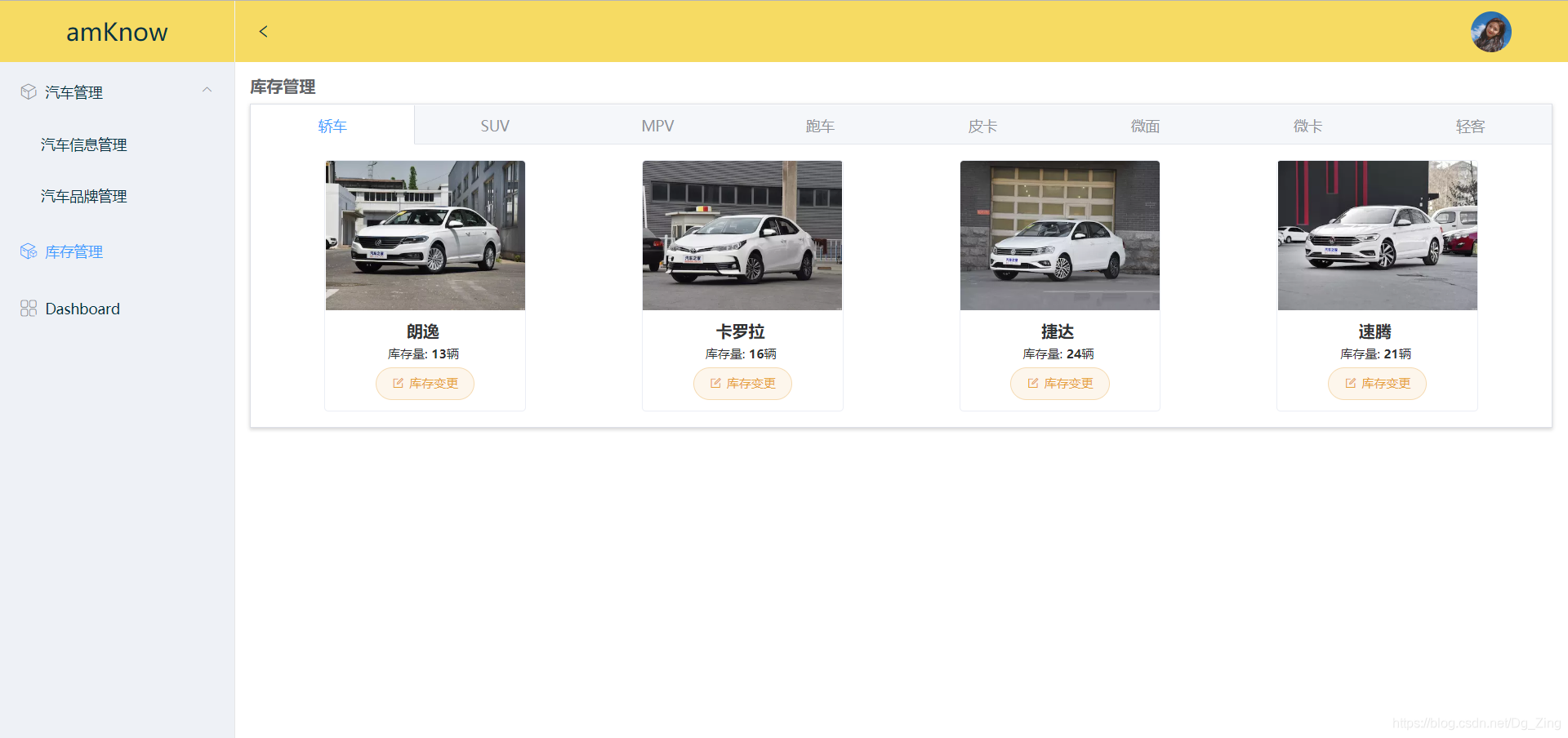
Task: Click the 卡罗拉 car name
Action: click(x=741, y=331)
